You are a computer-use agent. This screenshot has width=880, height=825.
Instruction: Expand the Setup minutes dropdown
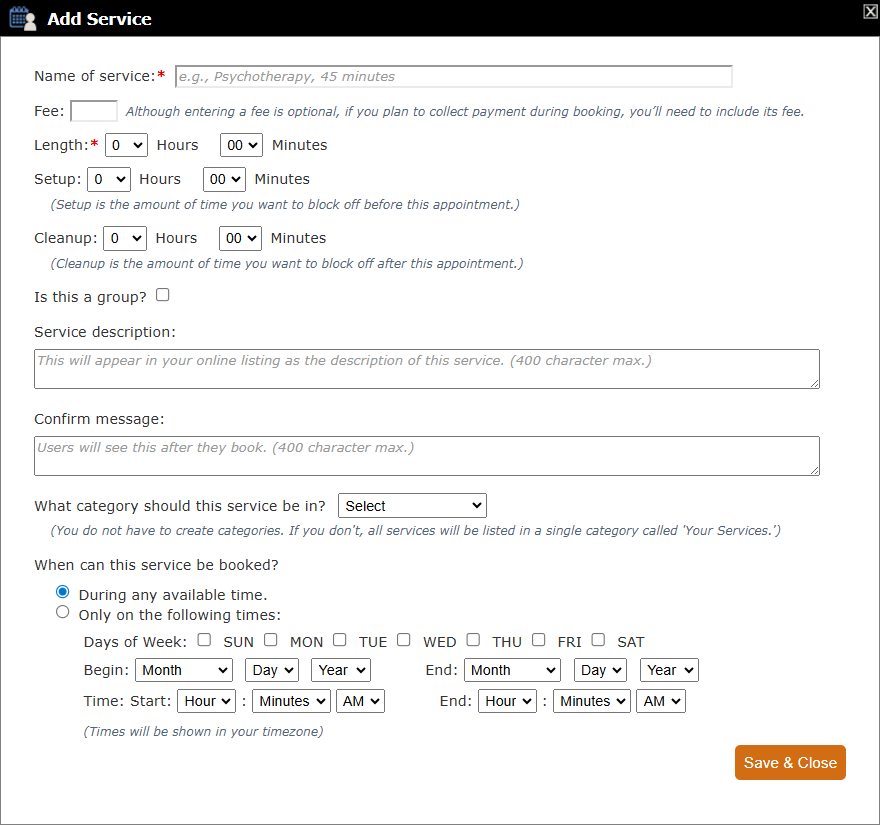click(x=224, y=179)
